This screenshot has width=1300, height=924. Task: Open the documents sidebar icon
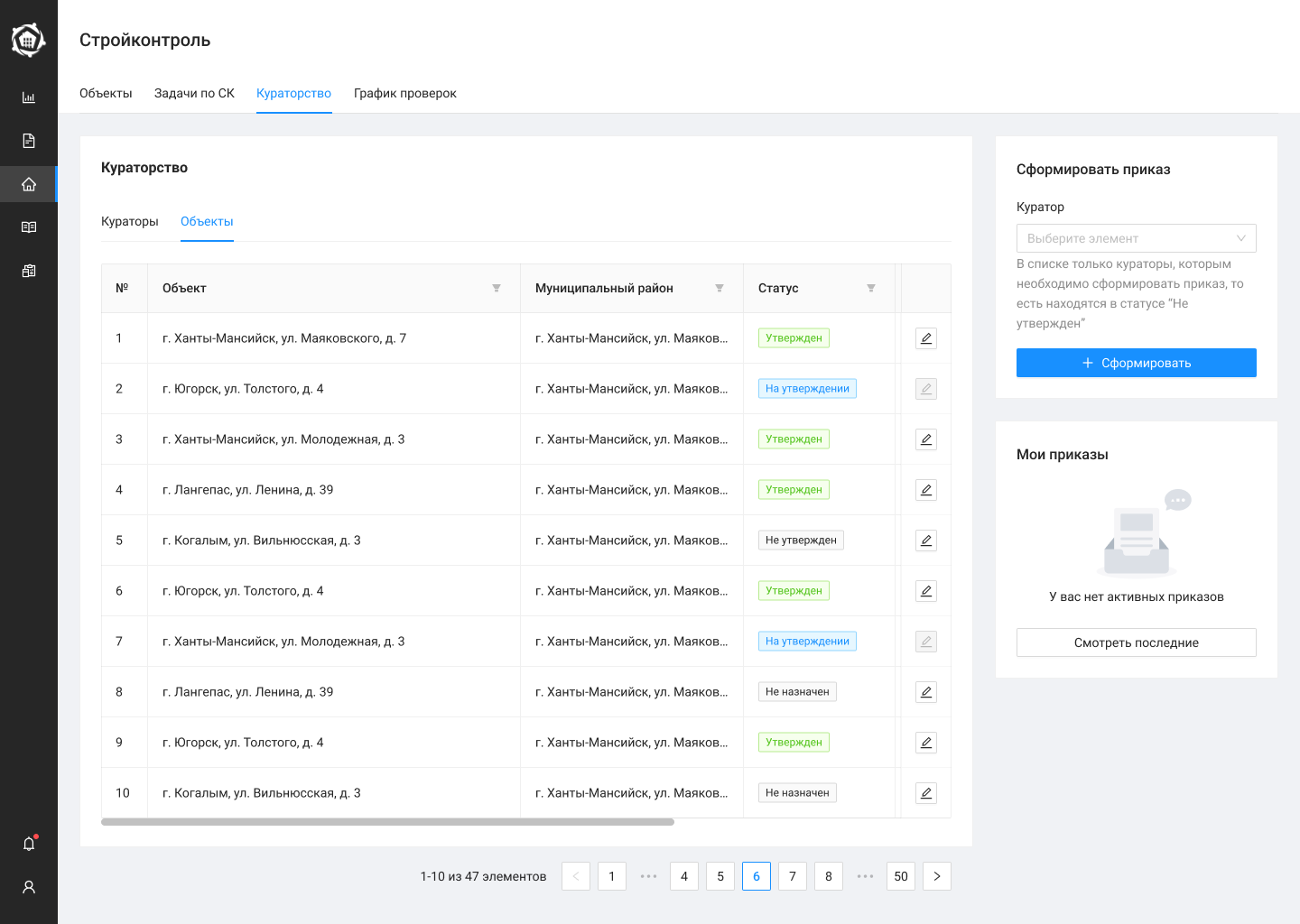[29, 141]
